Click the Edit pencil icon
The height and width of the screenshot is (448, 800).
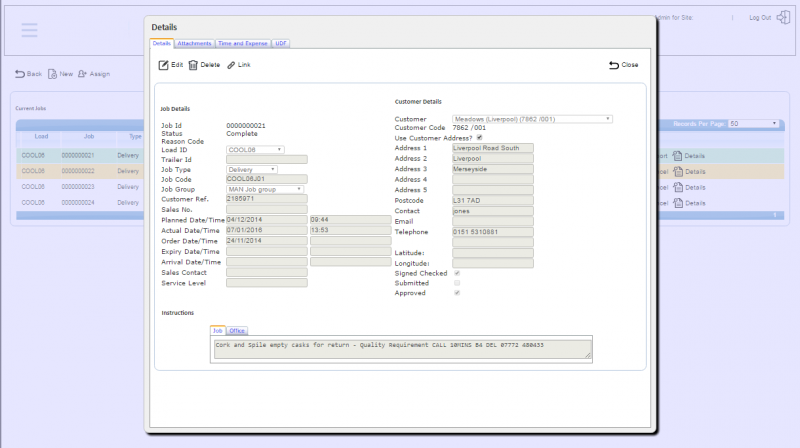tap(163, 65)
